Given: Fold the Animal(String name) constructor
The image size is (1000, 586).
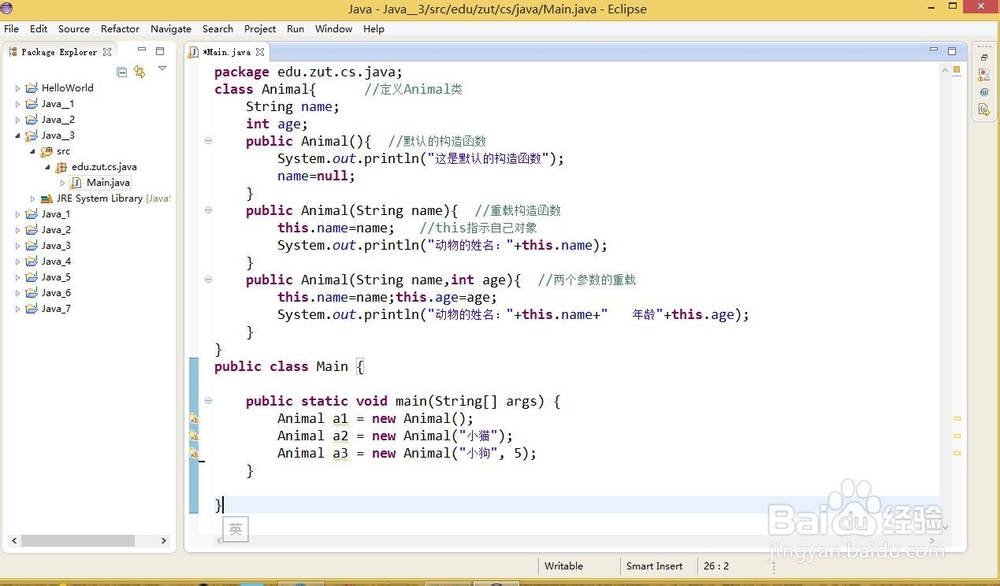Looking at the screenshot, I should 208,210.
